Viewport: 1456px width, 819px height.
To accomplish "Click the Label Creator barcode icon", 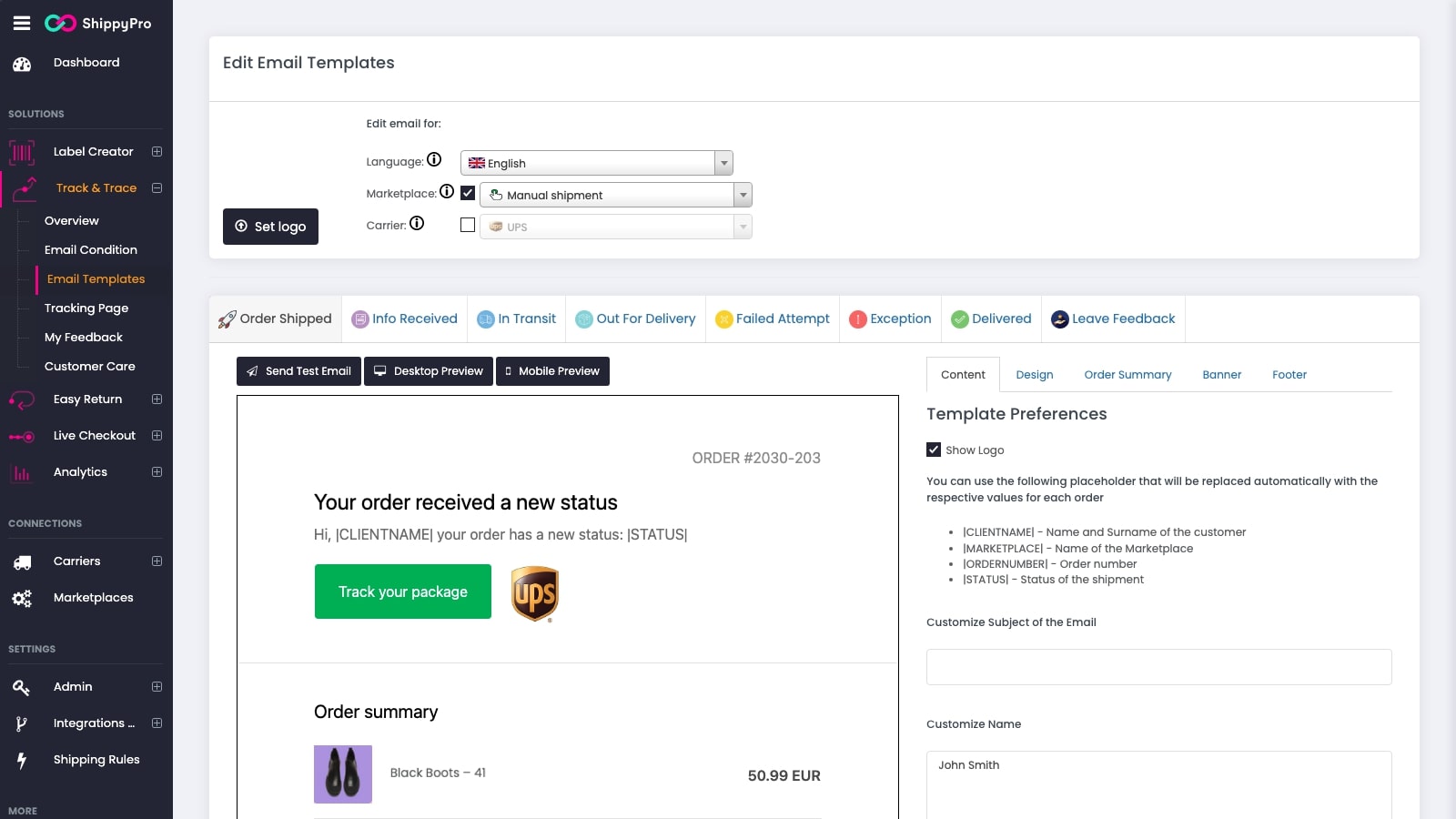I will pos(22,152).
